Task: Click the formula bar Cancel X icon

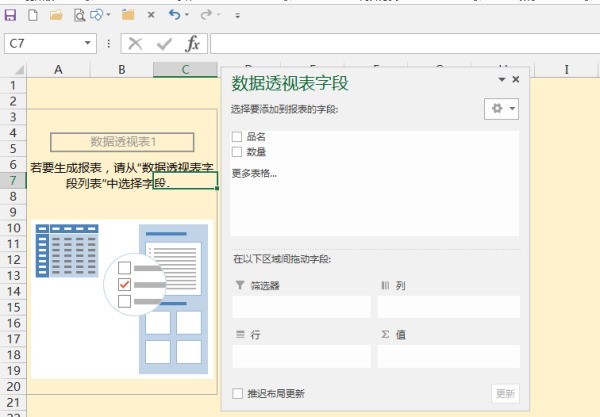Action: (x=135, y=44)
